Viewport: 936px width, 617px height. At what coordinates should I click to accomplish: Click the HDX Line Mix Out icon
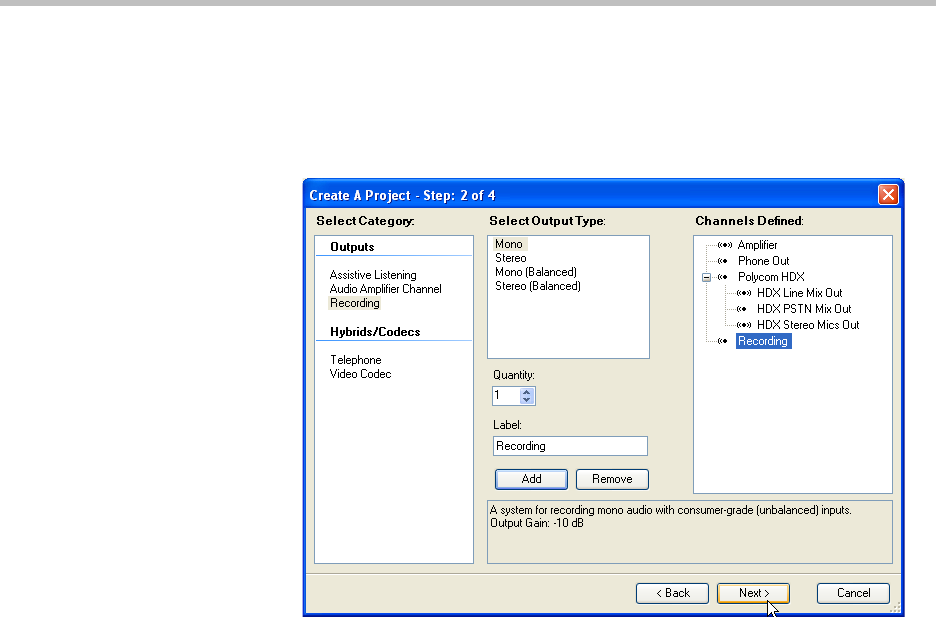(743, 293)
